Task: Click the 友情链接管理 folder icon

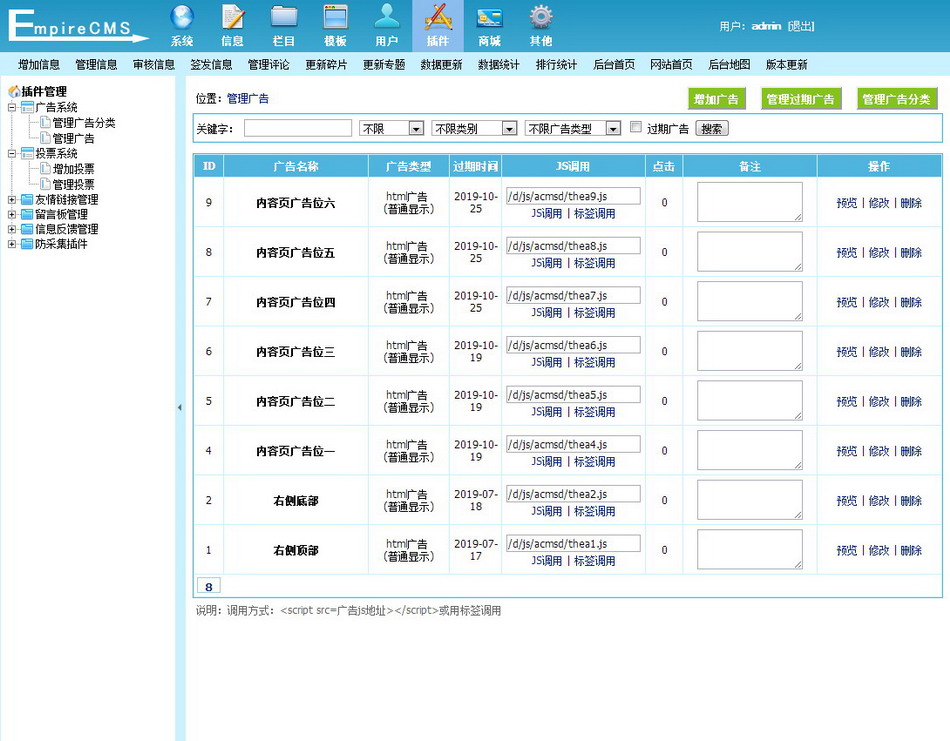Action: (x=27, y=199)
